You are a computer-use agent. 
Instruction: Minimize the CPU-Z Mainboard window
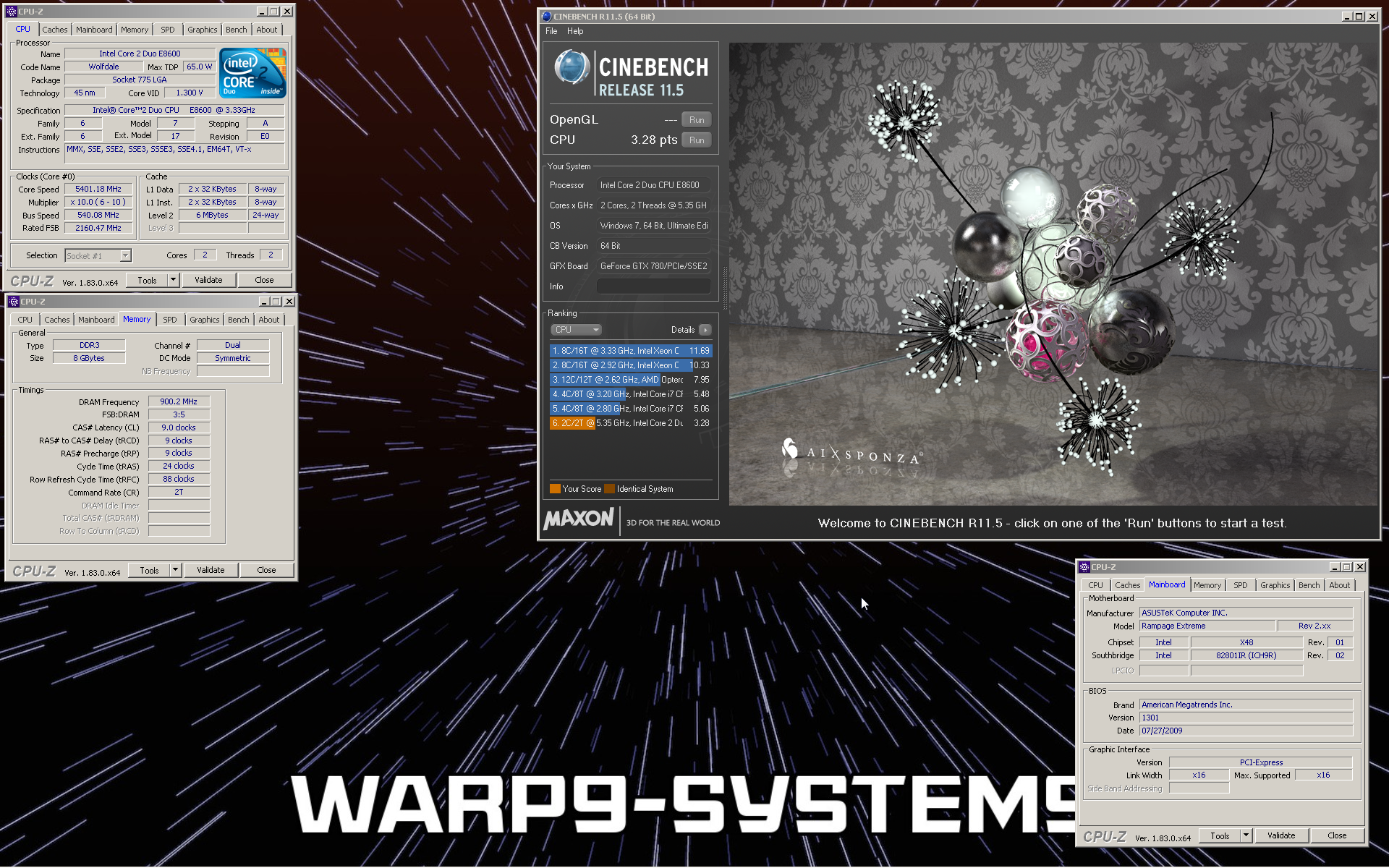(x=1334, y=567)
